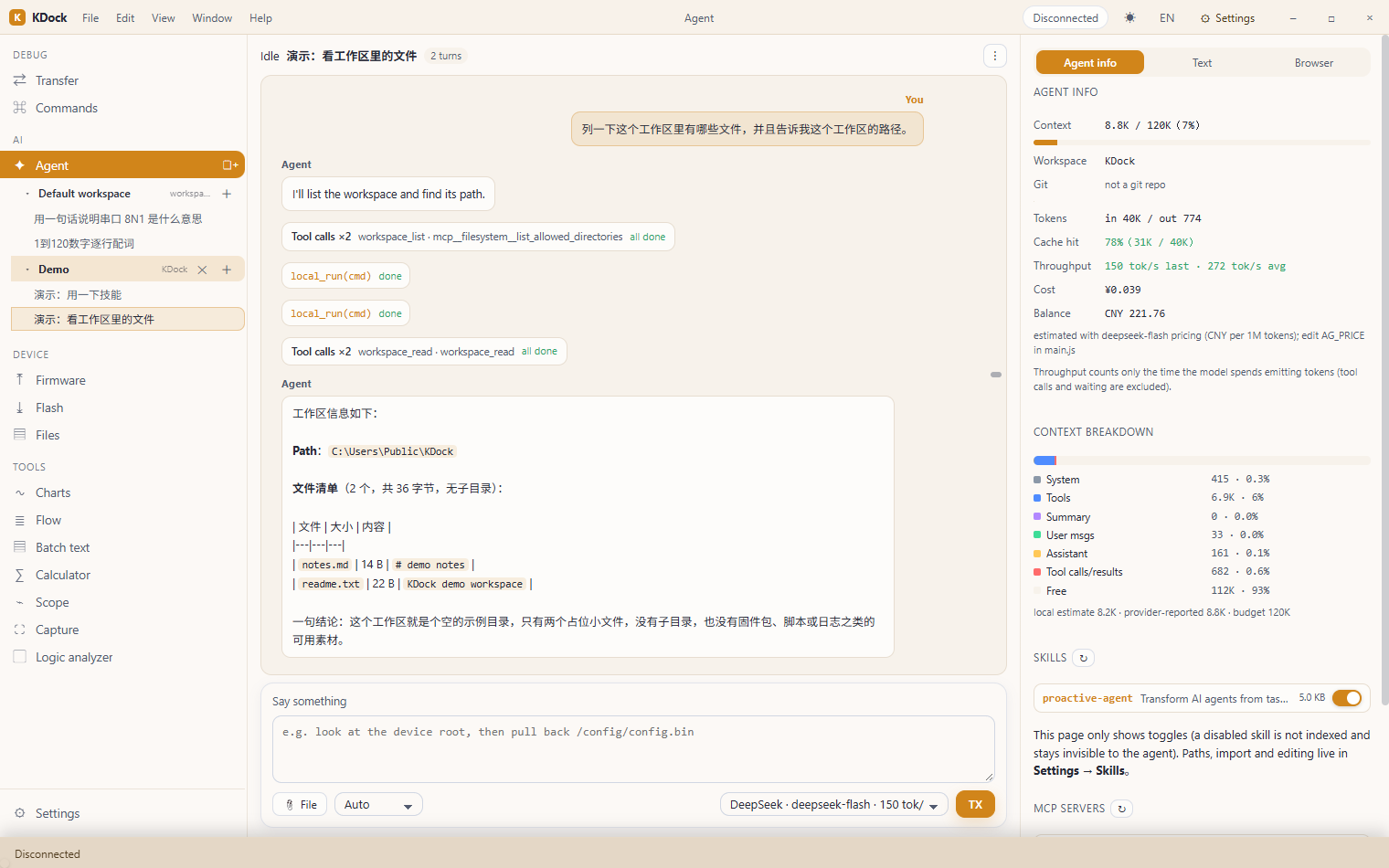Open Settings from the sidebar bottom
This screenshot has height=868, width=1389.
123,813
